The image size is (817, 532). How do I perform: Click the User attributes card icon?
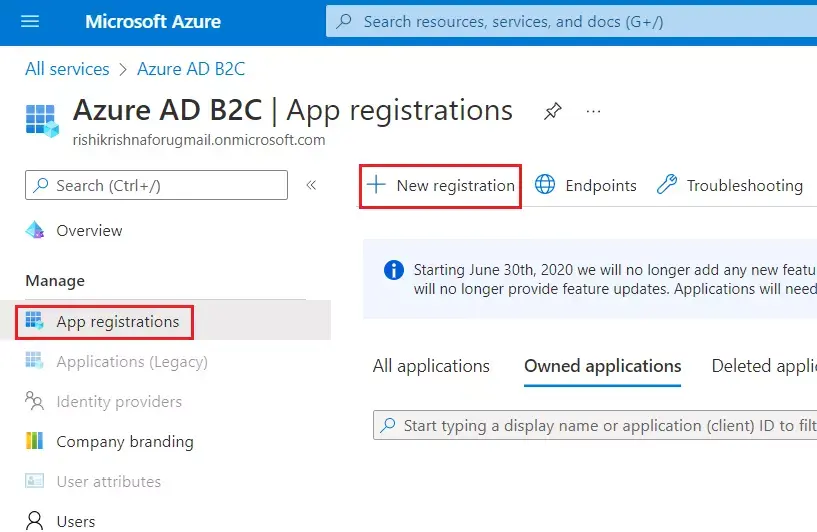pyautogui.click(x=34, y=480)
